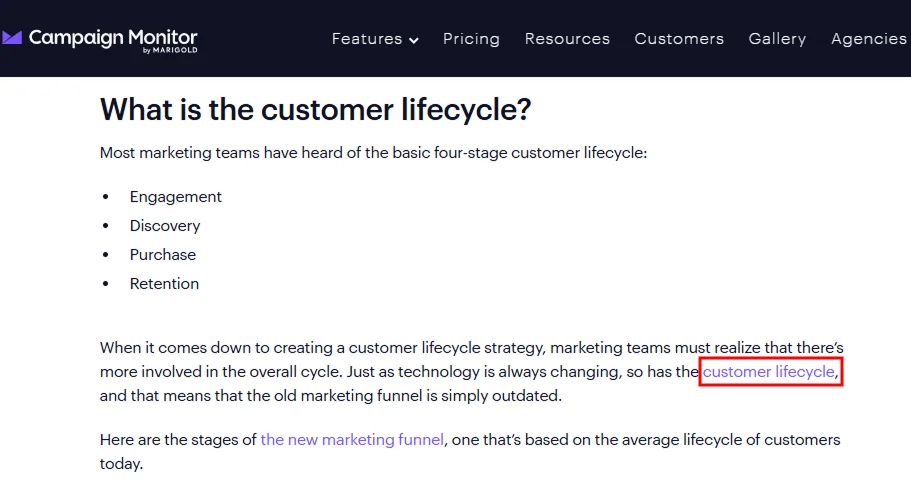Open the Features menu label

coord(367,39)
